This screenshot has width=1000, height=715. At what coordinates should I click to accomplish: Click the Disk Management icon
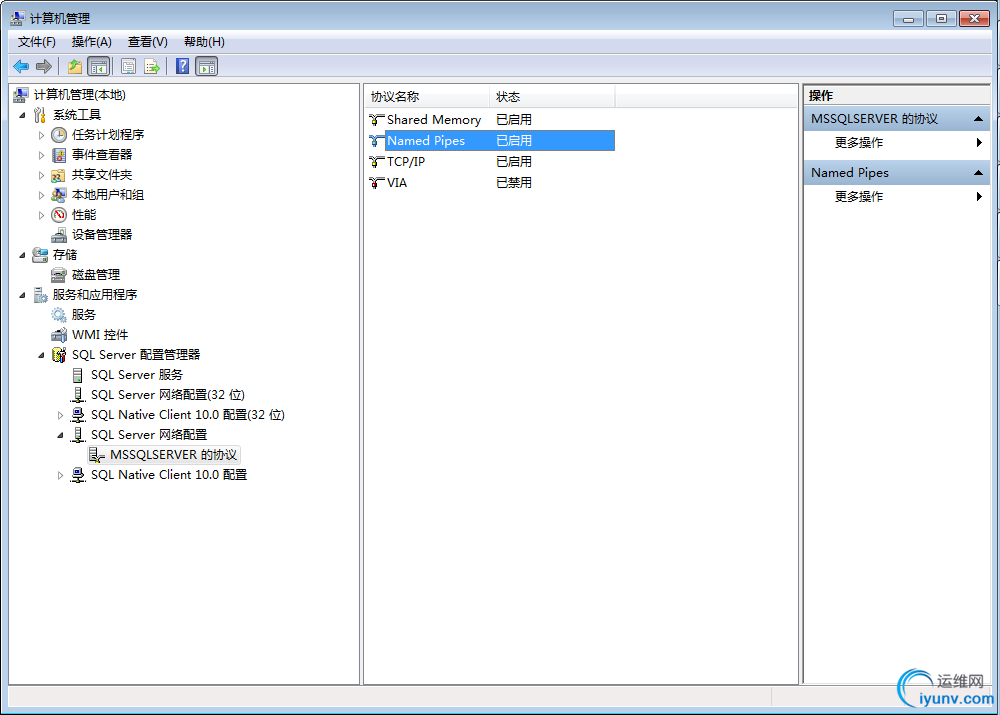click(x=59, y=275)
